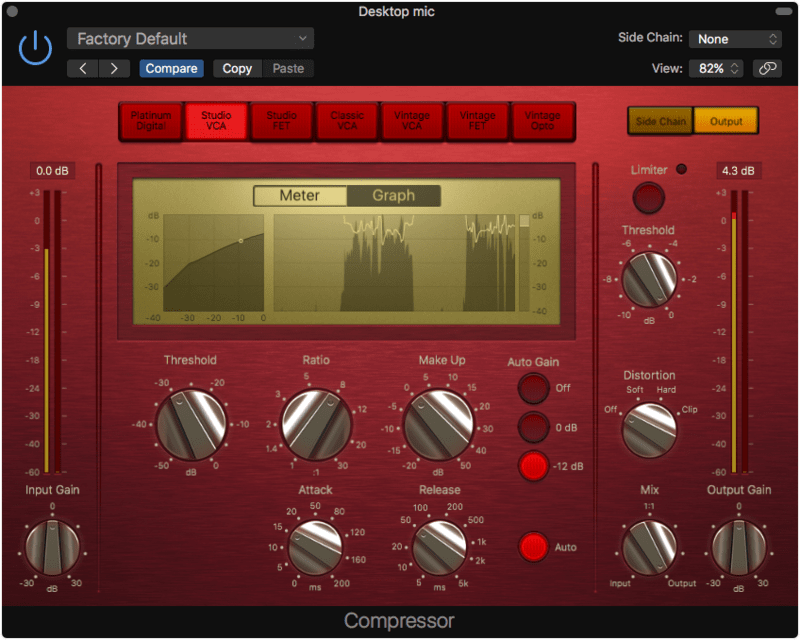Show the Side Chain panel
Screen dimensions: 800x640
(660, 120)
